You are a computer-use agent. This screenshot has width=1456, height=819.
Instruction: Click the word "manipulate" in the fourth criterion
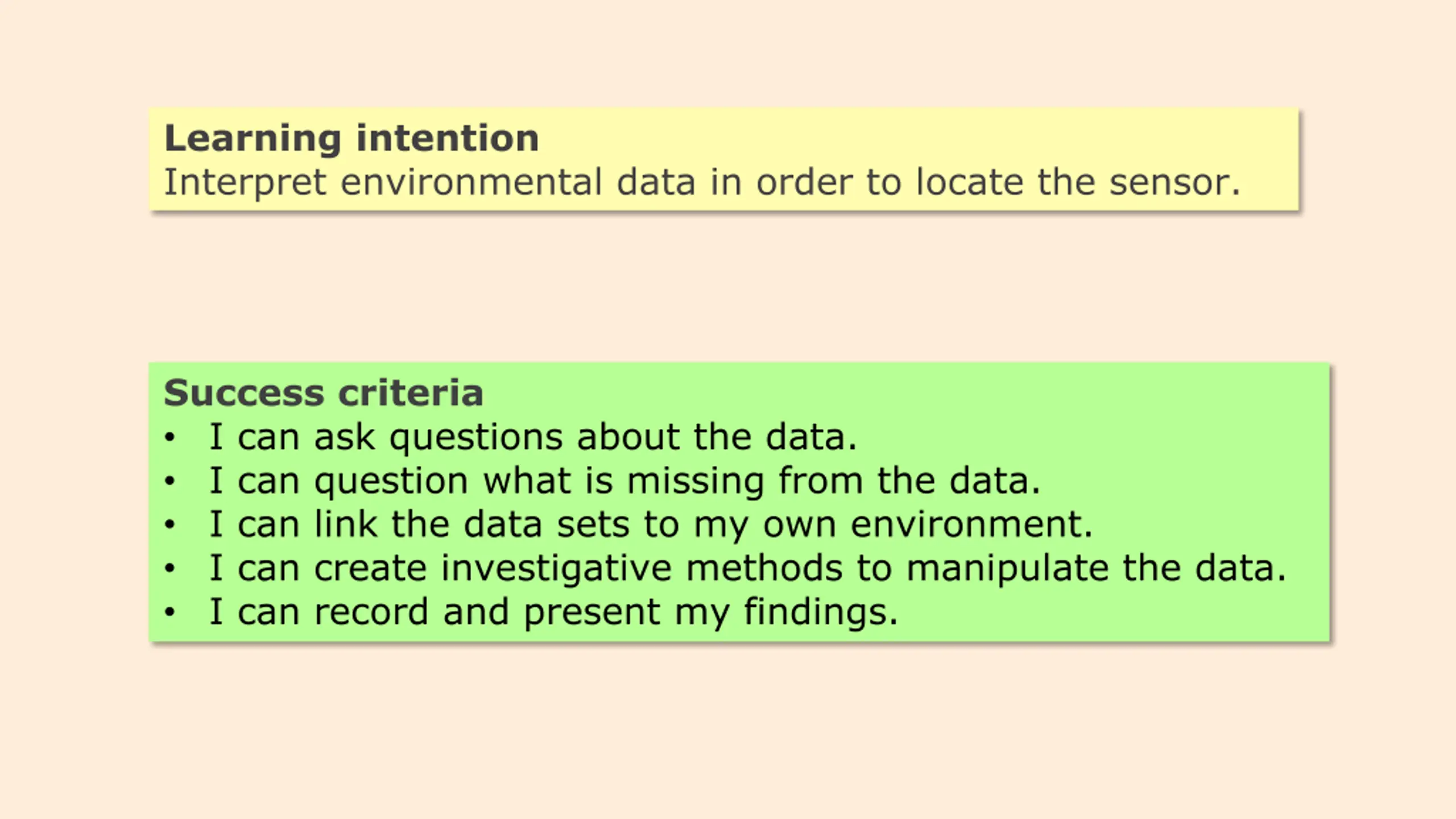[1007, 570]
